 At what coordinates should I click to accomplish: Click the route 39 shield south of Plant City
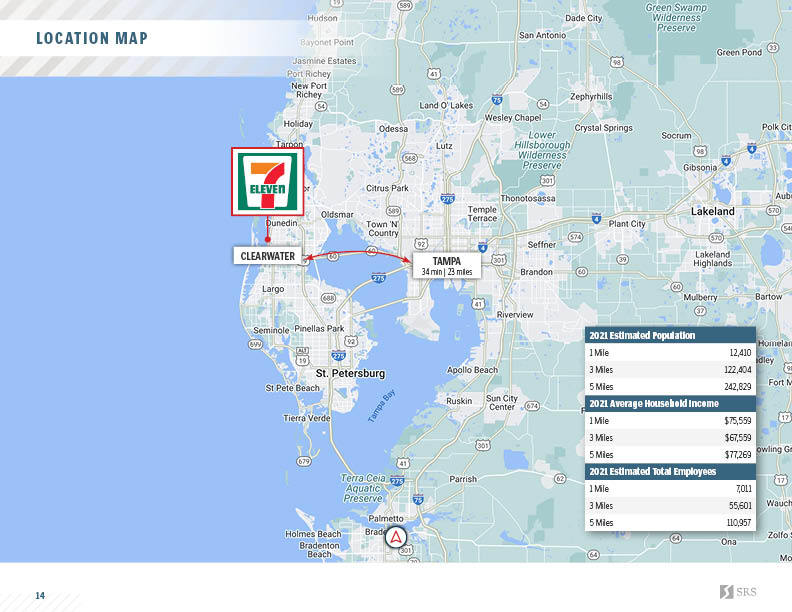[622, 260]
